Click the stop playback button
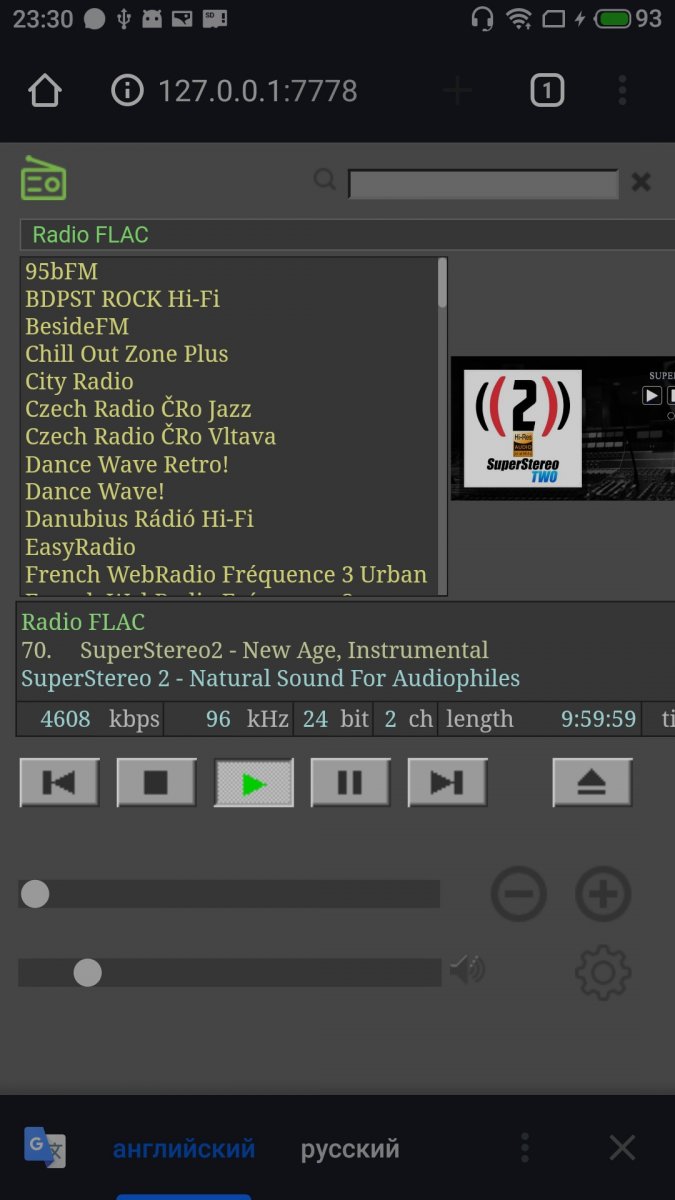675x1200 pixels. 156,782
